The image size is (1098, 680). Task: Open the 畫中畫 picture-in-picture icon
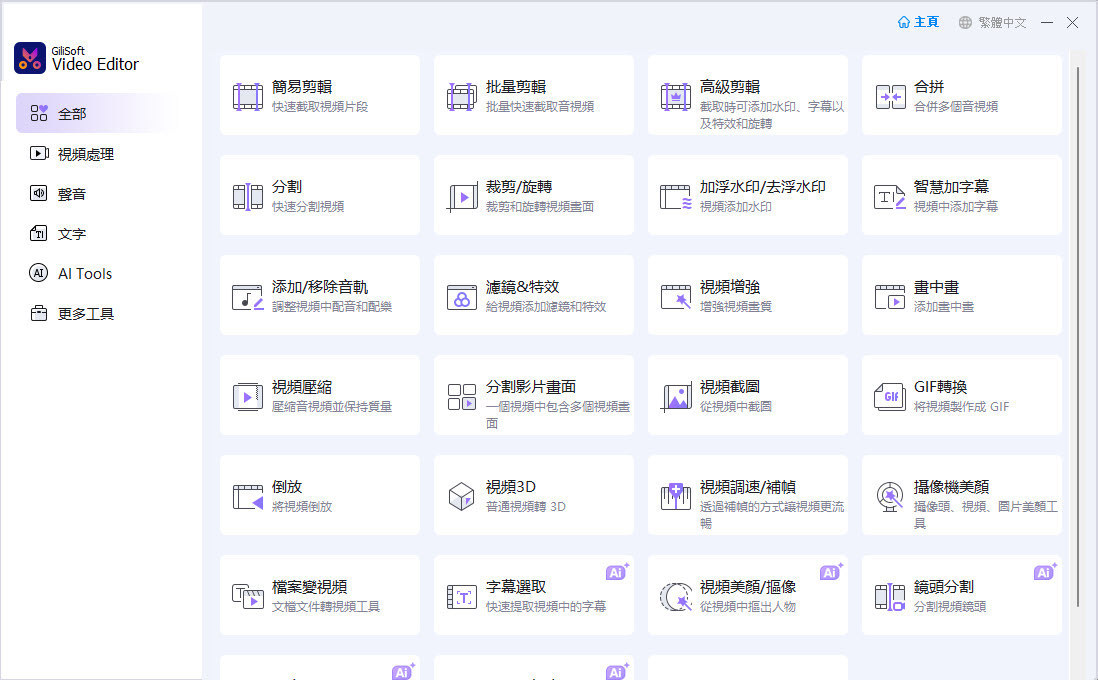click(890, 297)
